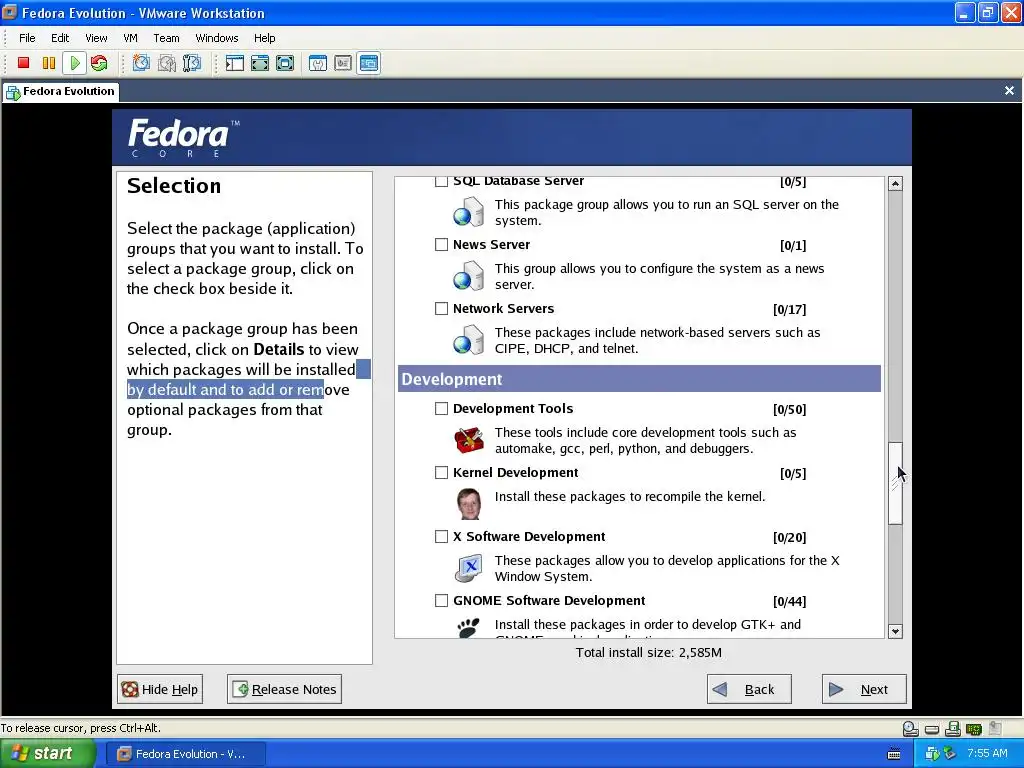Click the green Power On play button
Viewport: 1024px width, 768px height.
tap(74, 63)
